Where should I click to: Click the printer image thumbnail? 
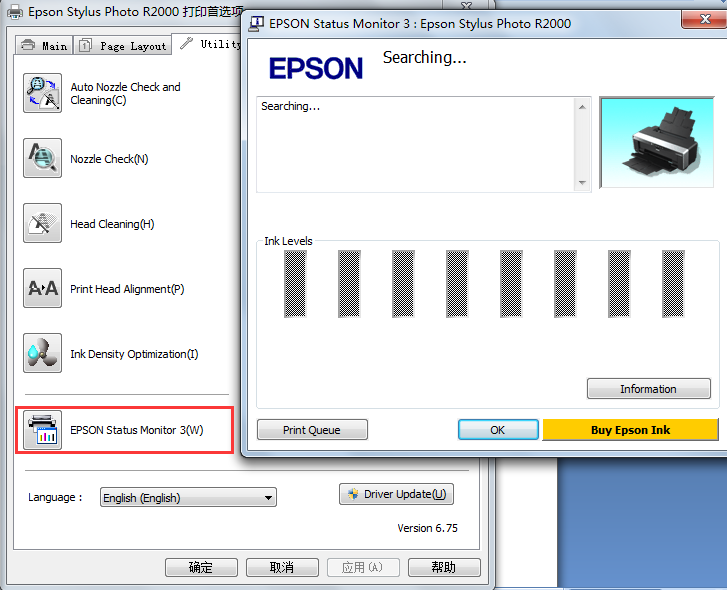(x=657, y=142)
